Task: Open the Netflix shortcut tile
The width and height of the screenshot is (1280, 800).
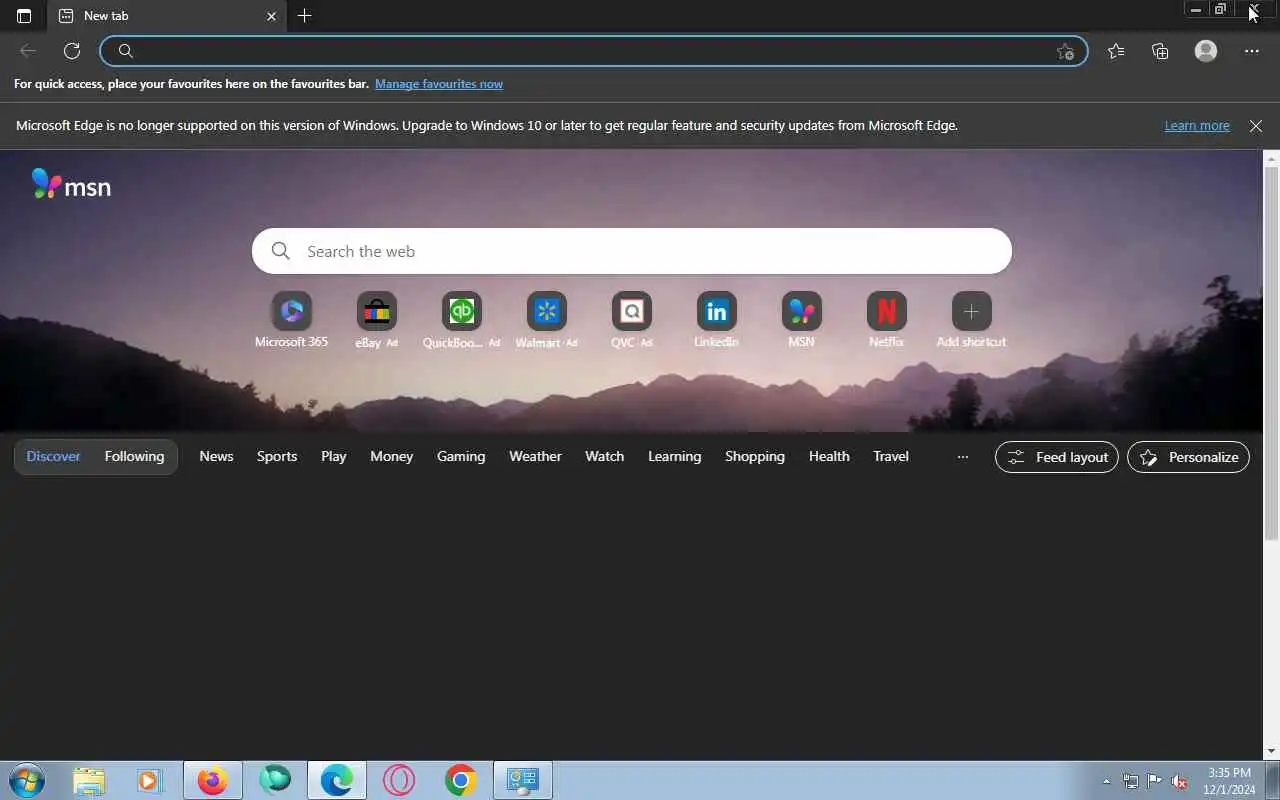Action: 886,320
